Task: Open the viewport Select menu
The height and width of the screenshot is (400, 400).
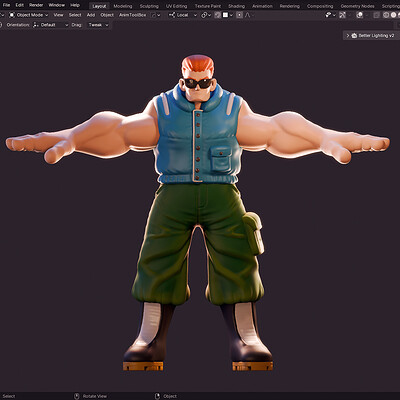Action: (75, 15)
